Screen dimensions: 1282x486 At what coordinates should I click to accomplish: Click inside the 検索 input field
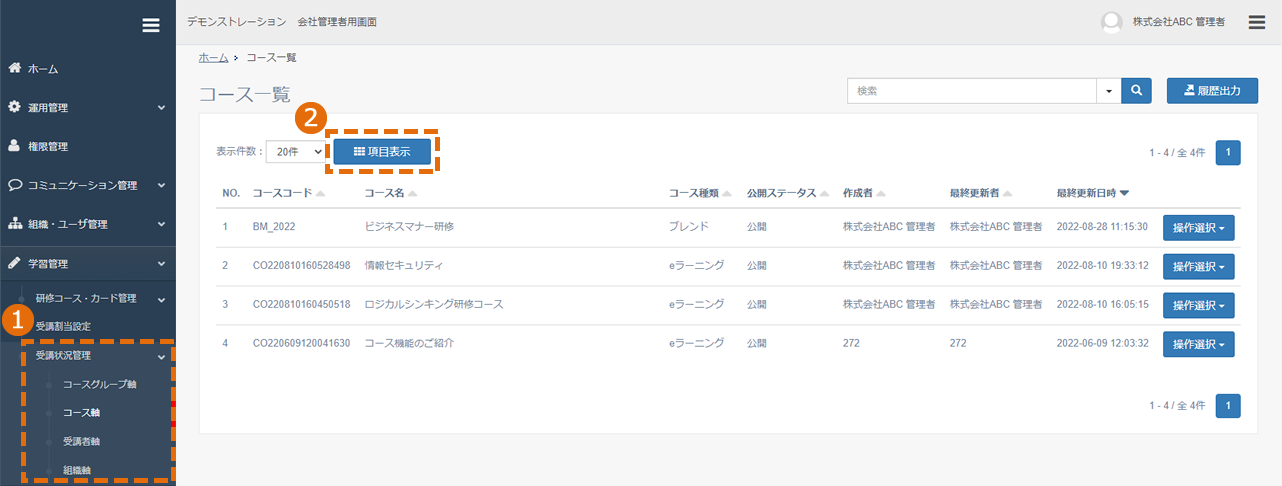[x=972, y=91]
